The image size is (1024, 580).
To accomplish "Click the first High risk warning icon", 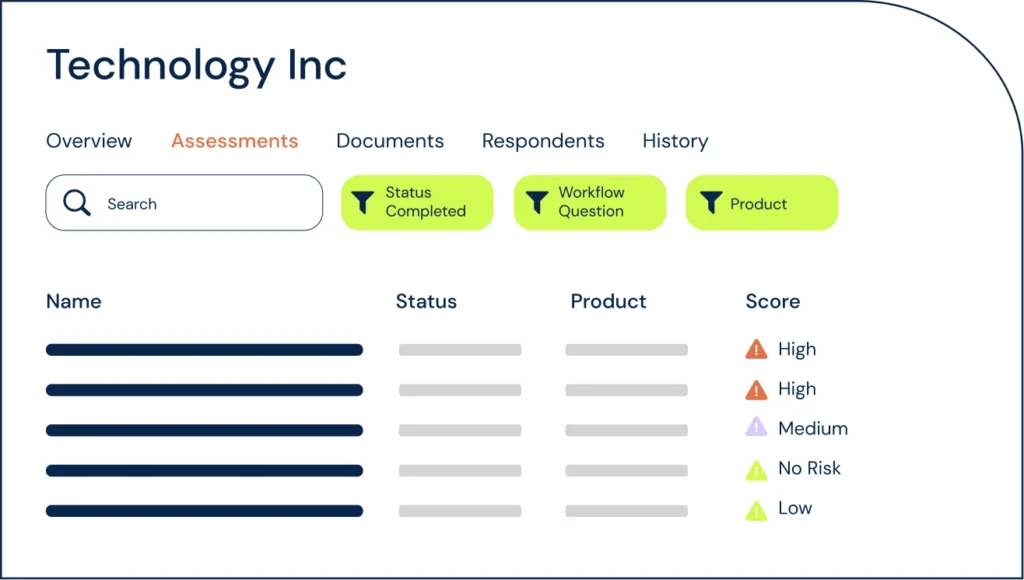I will 756,349.
